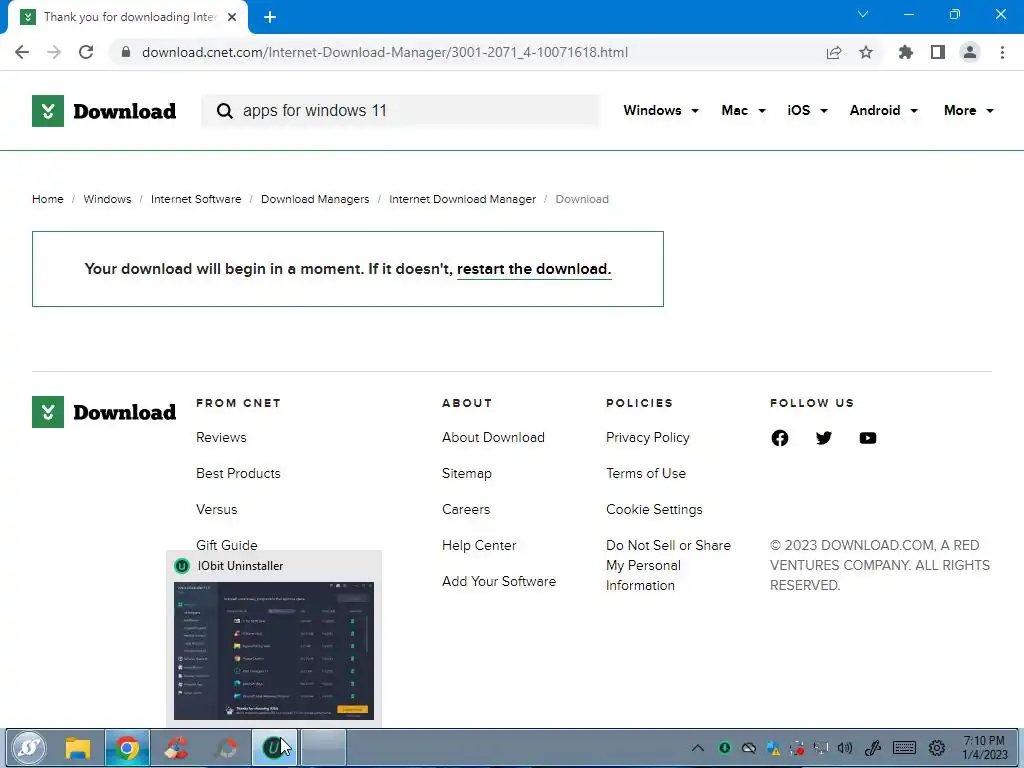The width and height of the screenshot is (1024, 768).
Task: Open 'Do Not Sell or Share' link
Action: [668, 565]
